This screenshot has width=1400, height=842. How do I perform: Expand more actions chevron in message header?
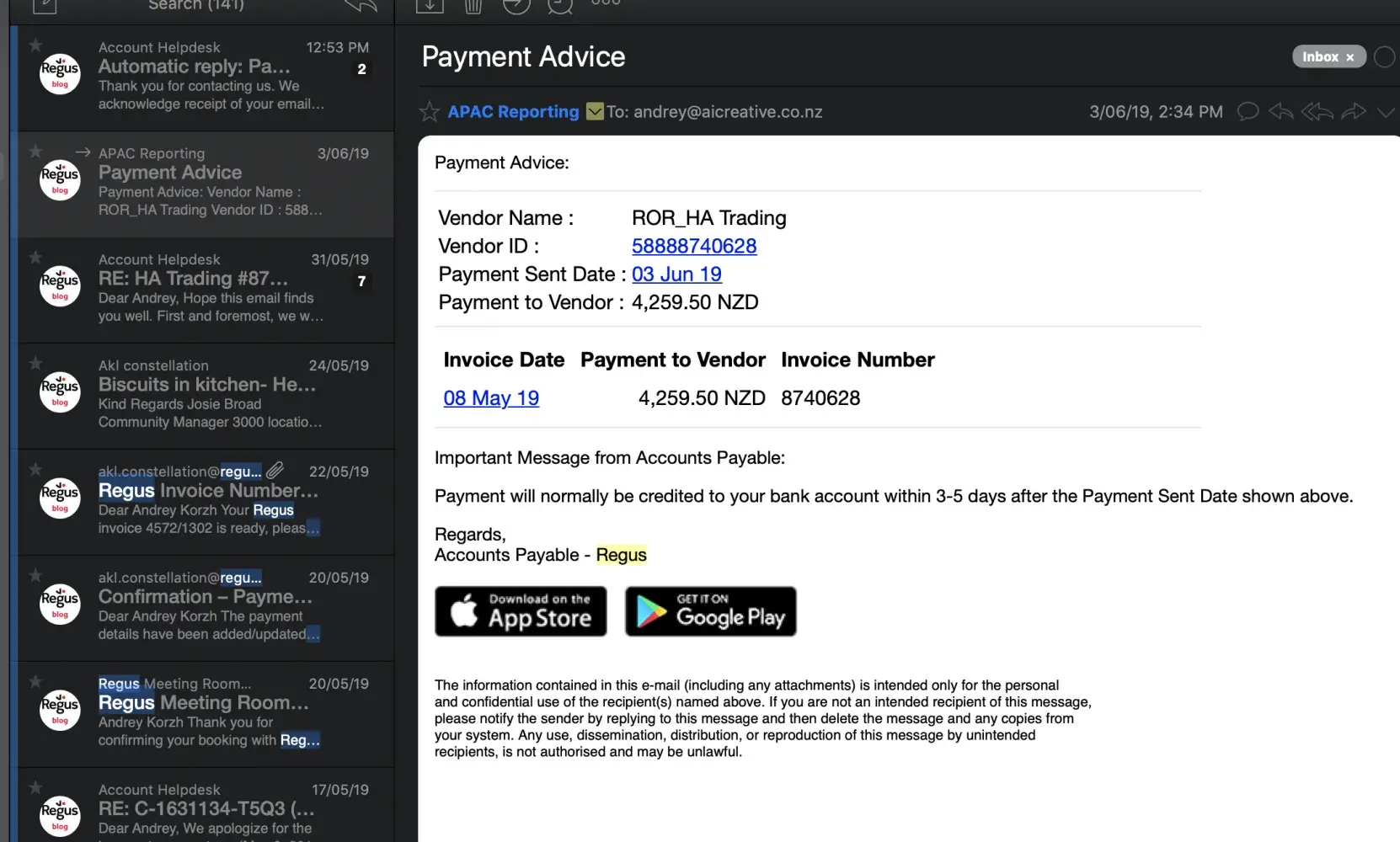pos(1386,112)
